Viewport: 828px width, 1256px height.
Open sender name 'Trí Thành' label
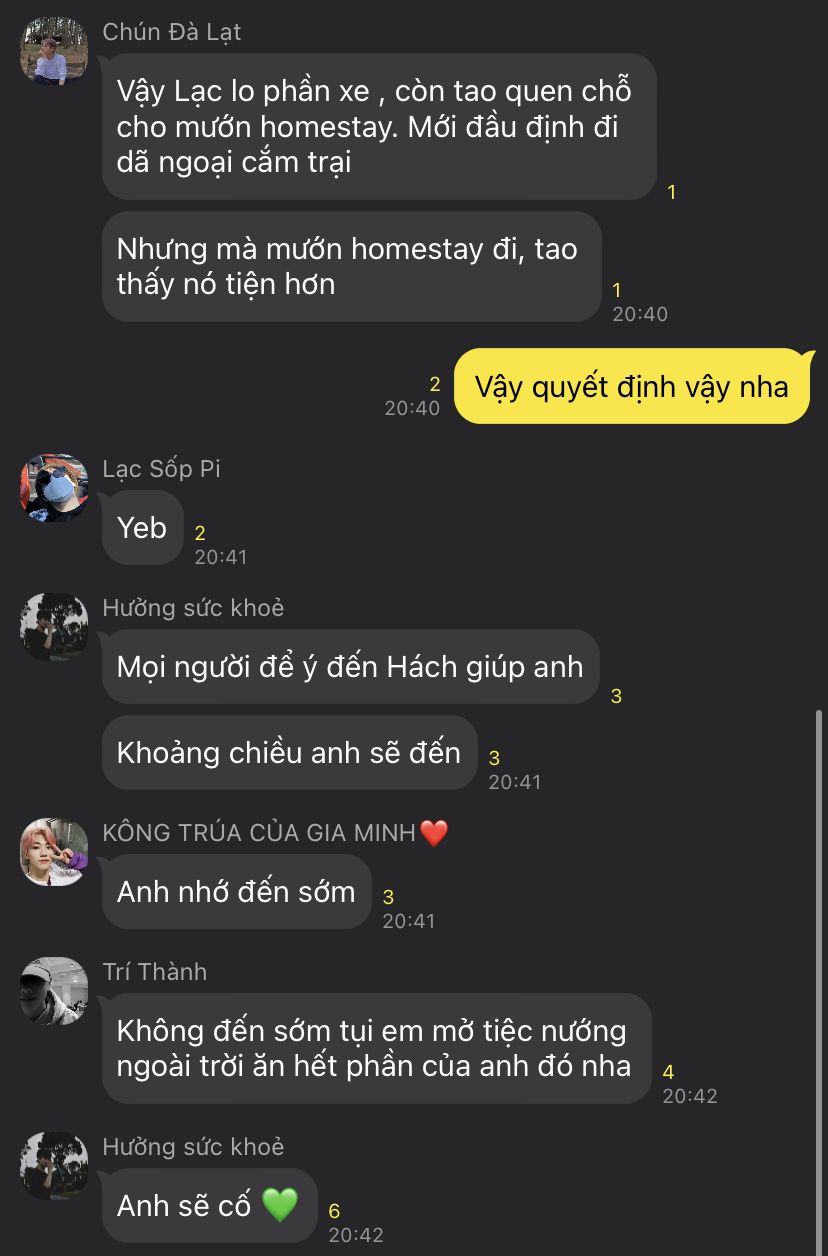coord(155,971)
